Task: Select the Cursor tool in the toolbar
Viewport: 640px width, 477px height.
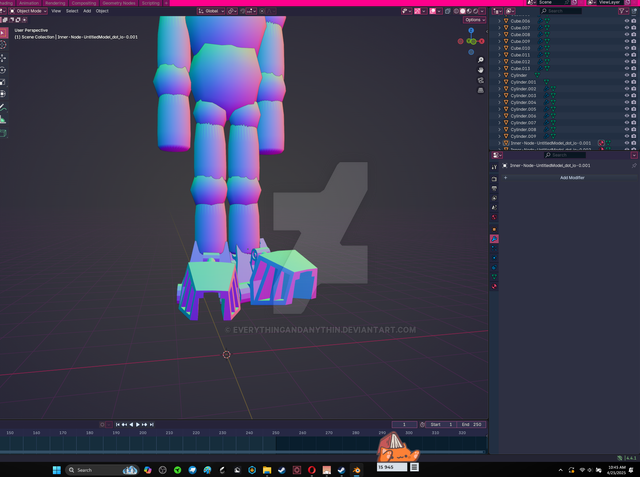Action: tap(3, 44)
